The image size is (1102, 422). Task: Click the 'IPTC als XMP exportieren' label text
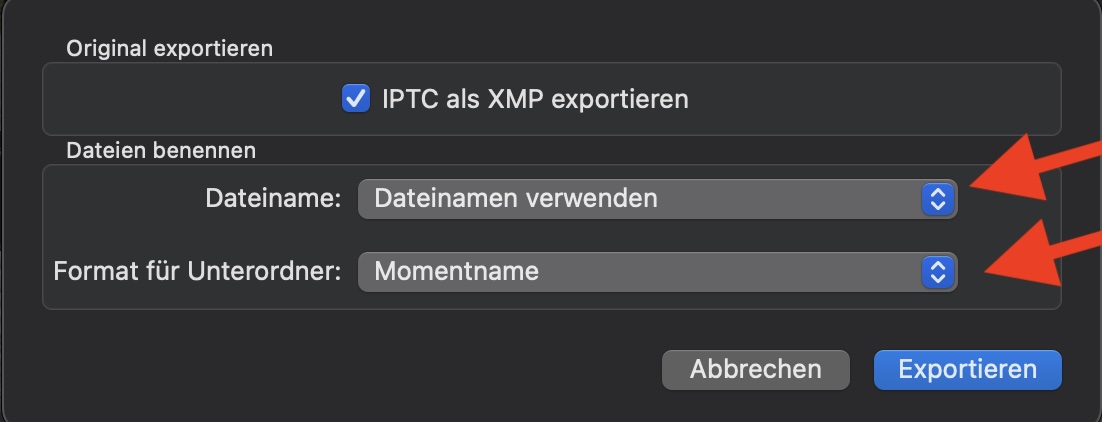(x=535, y=99)
